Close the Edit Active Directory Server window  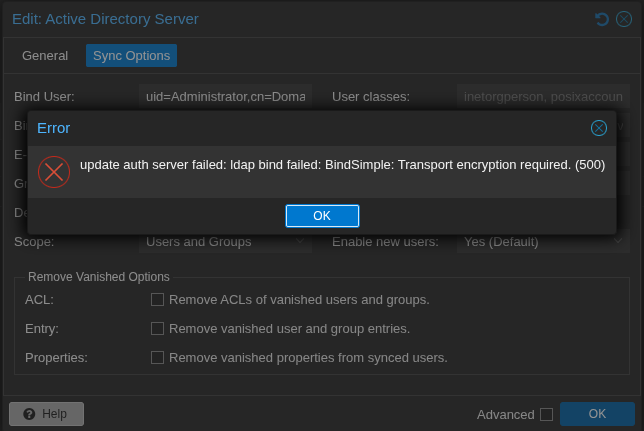click(x=623, y=19)
